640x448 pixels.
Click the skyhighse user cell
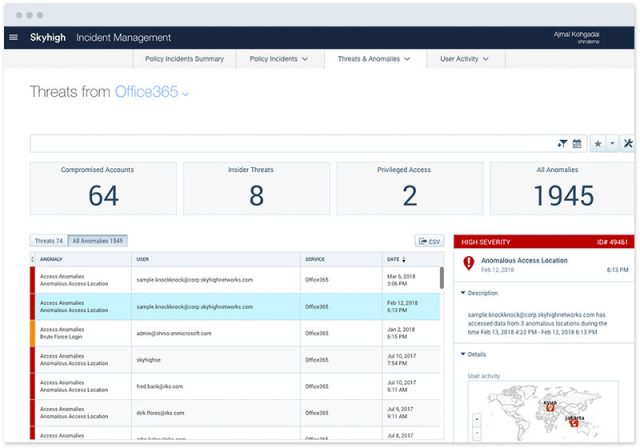[149, 360]
